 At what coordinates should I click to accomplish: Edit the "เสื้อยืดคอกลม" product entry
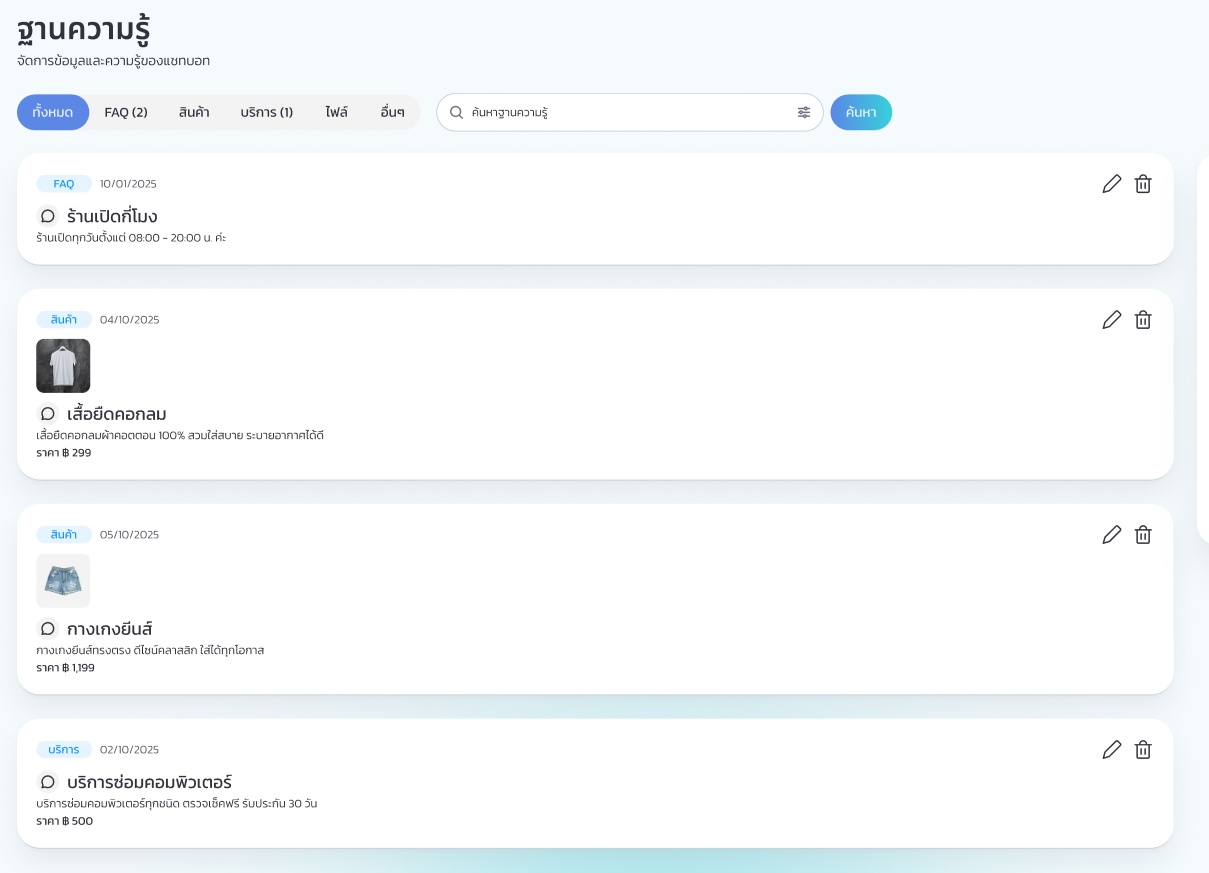tap(1111, 319)
